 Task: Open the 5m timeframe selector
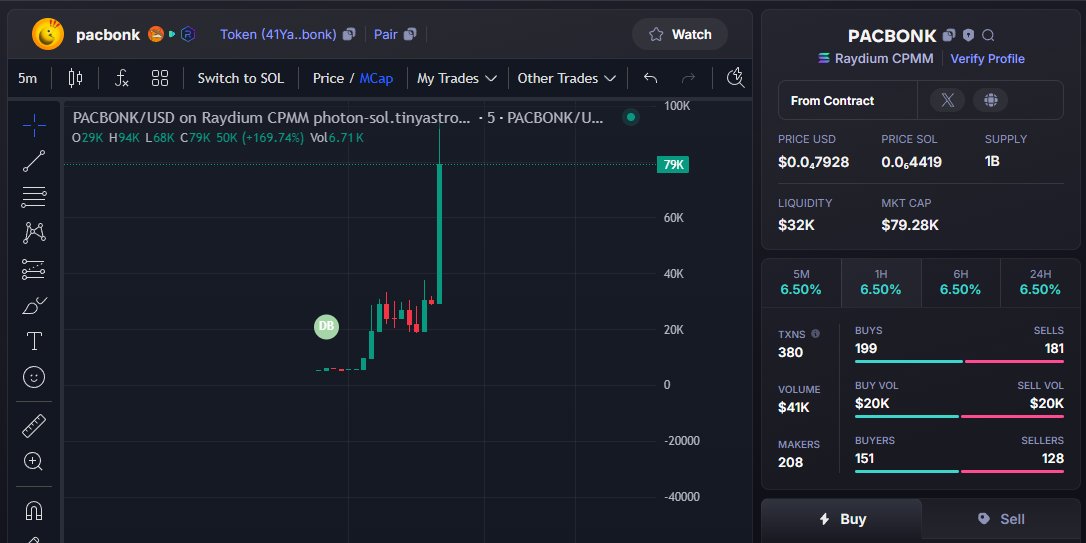tap(28, 78)
